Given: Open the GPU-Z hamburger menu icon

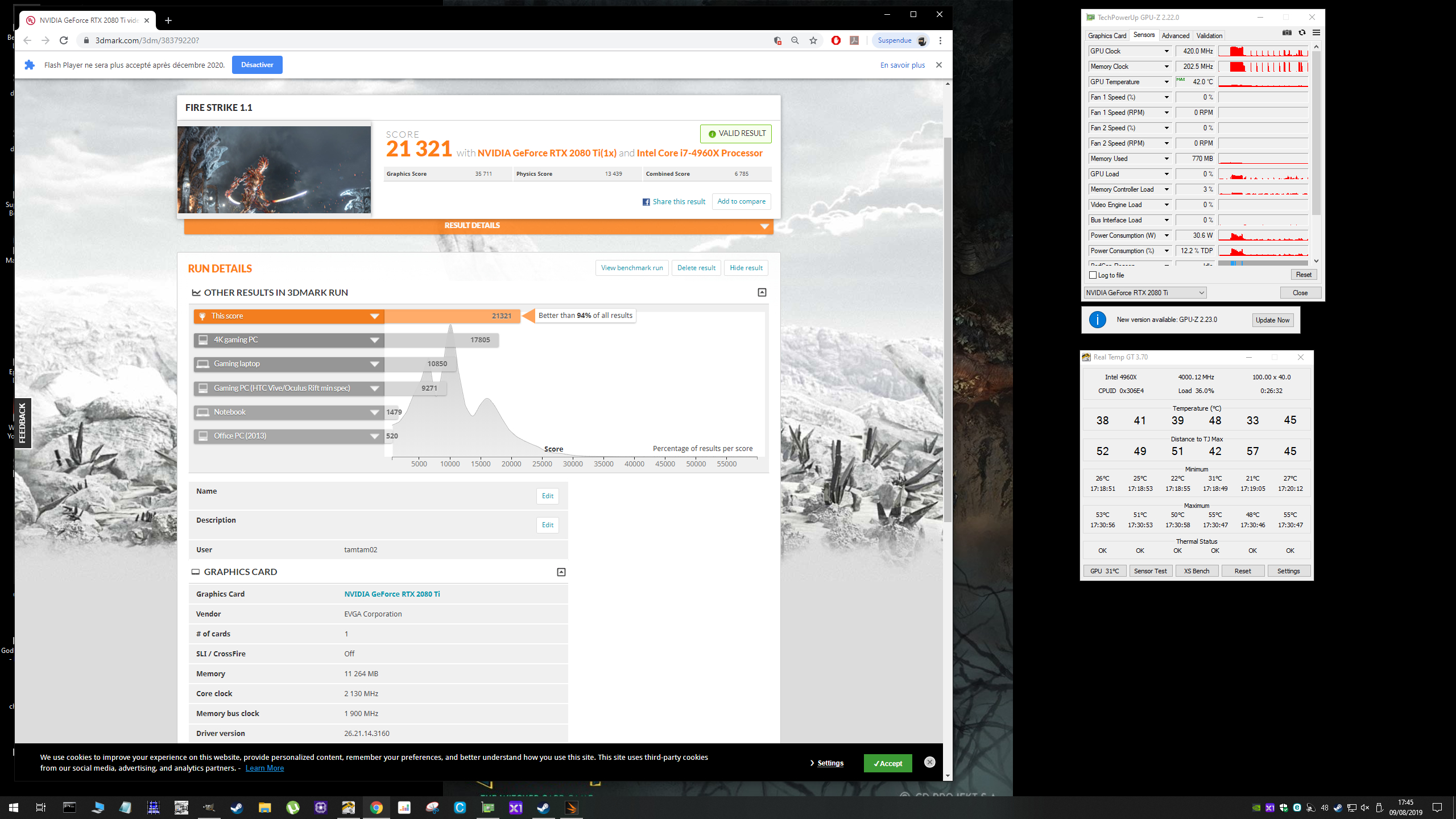Looking at the screenshot, I should point(1316,33).
